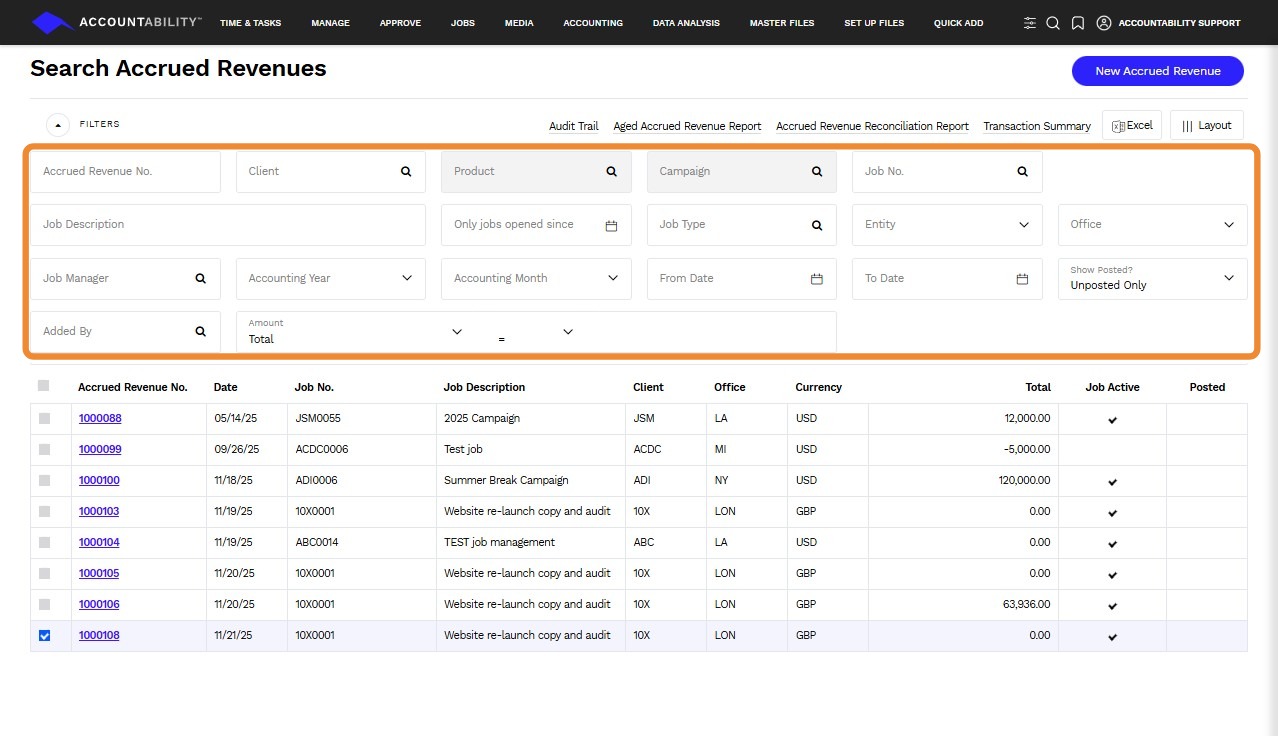Click the Accountability Support user name

click(x=1179, y=23)
